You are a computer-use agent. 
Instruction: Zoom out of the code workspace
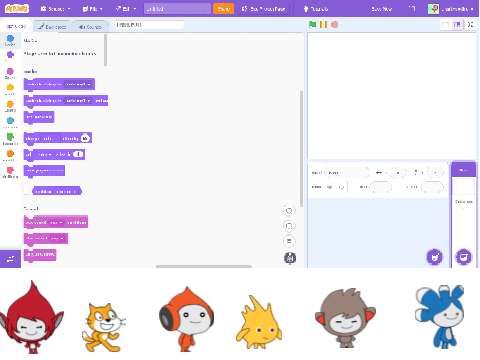[x=289, y=226]
